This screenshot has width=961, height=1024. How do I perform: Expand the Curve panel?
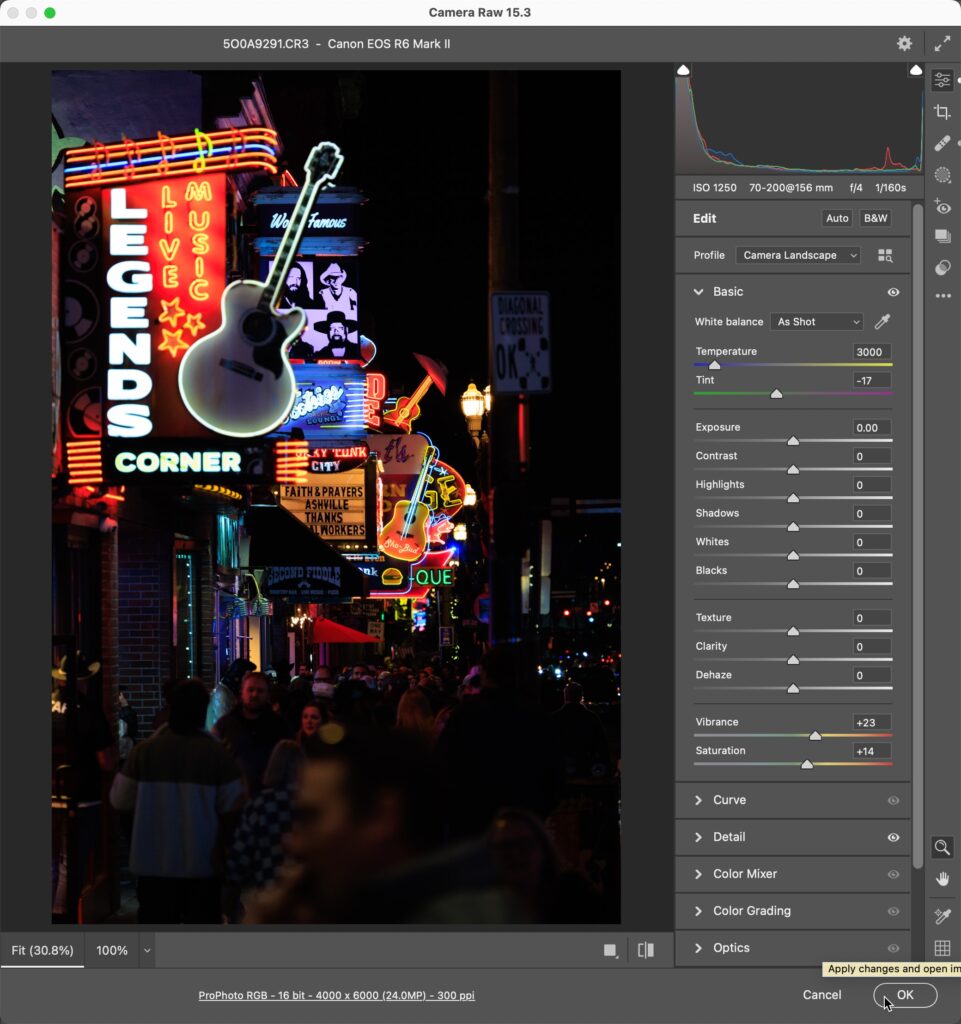[699, 800]
